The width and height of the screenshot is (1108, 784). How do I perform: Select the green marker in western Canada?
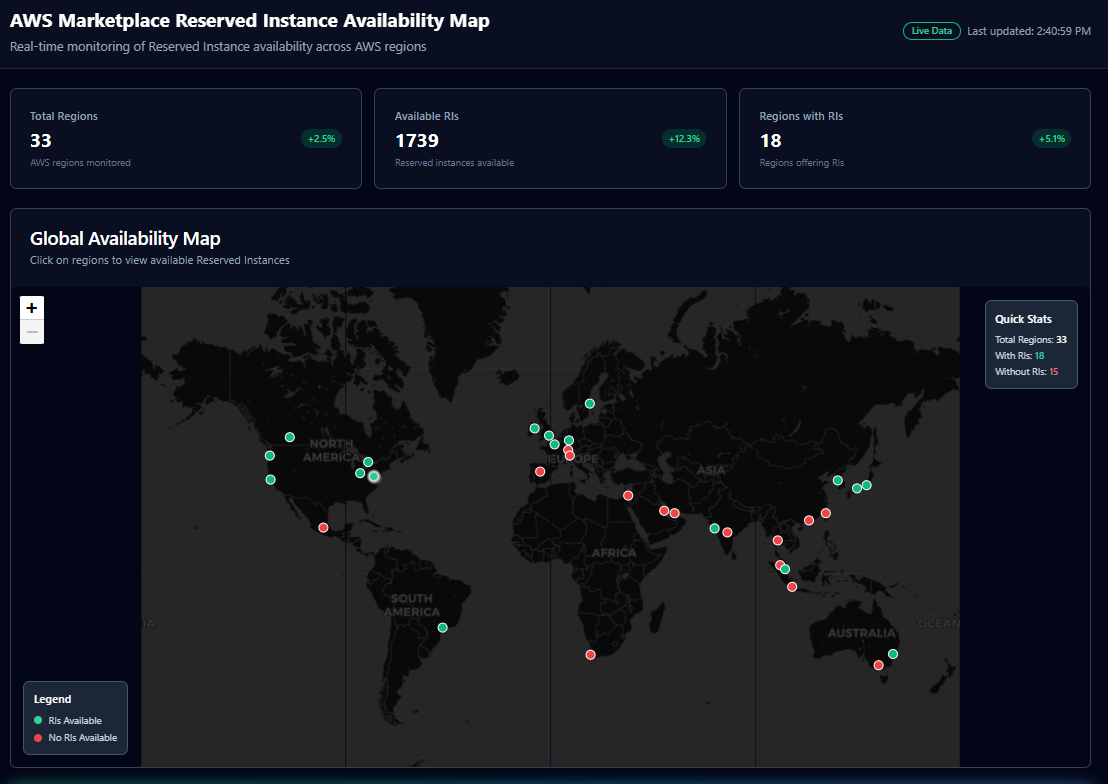(x=290, y=437)
